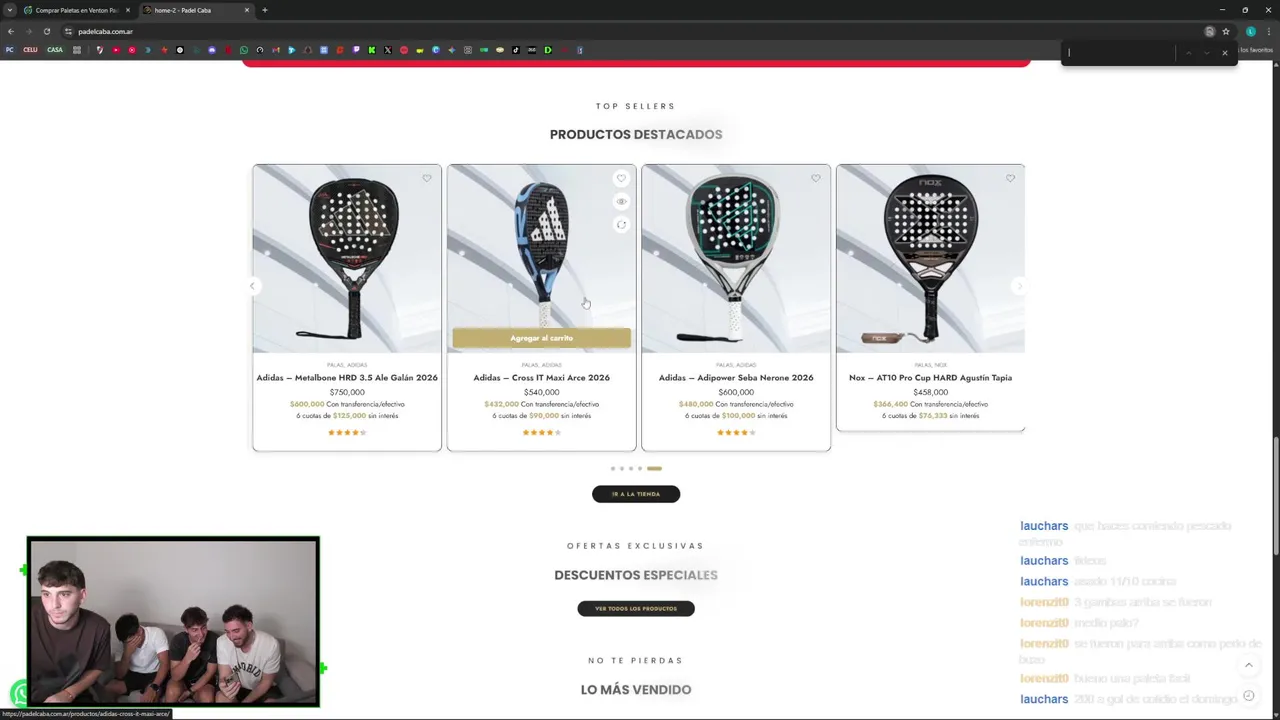Select the home-2 Padel Caba tab
This screenshot has height=720, width=1280.
196,10
